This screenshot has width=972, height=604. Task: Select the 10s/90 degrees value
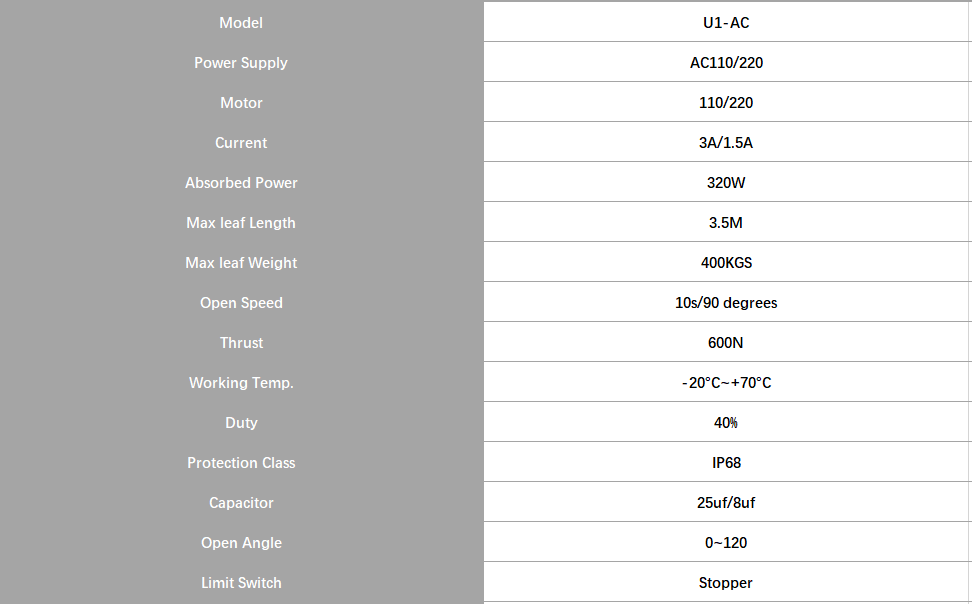click(726, 302)
